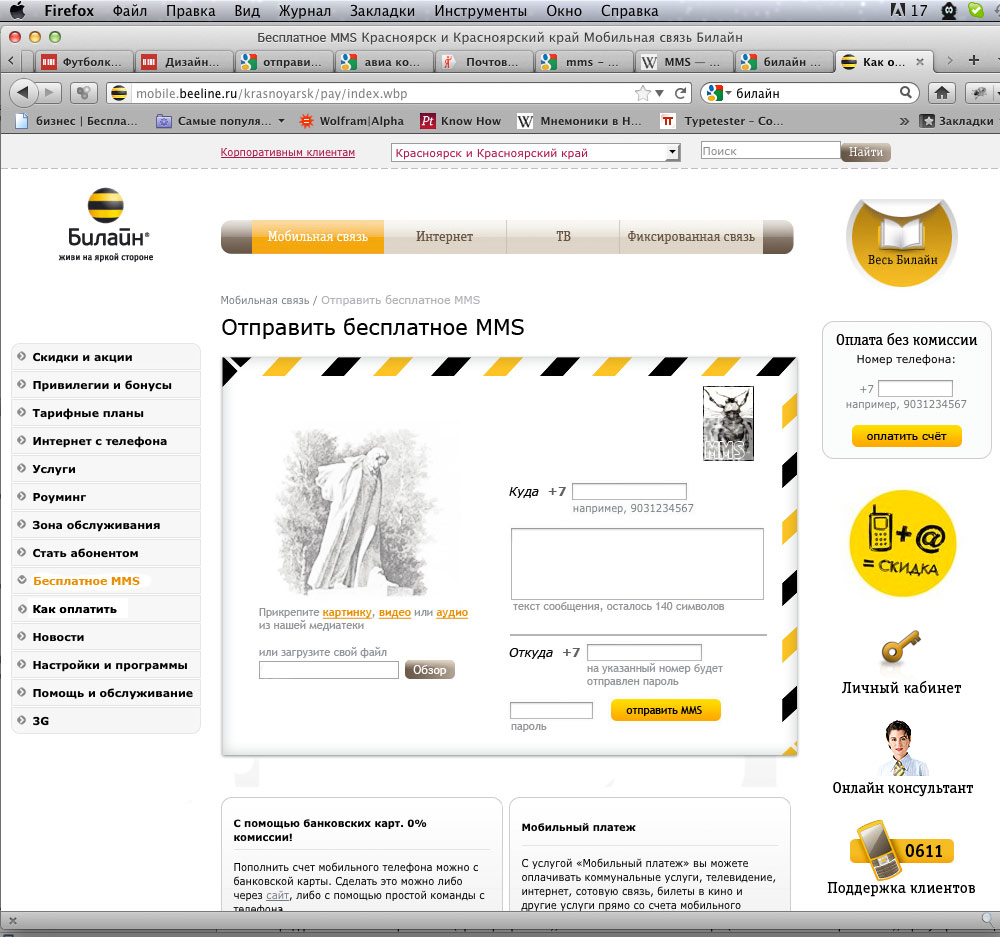Click the Обзор file browse button
This screenshot has height=937, width=1000.
pyautogui.click(x=430, y=670)
